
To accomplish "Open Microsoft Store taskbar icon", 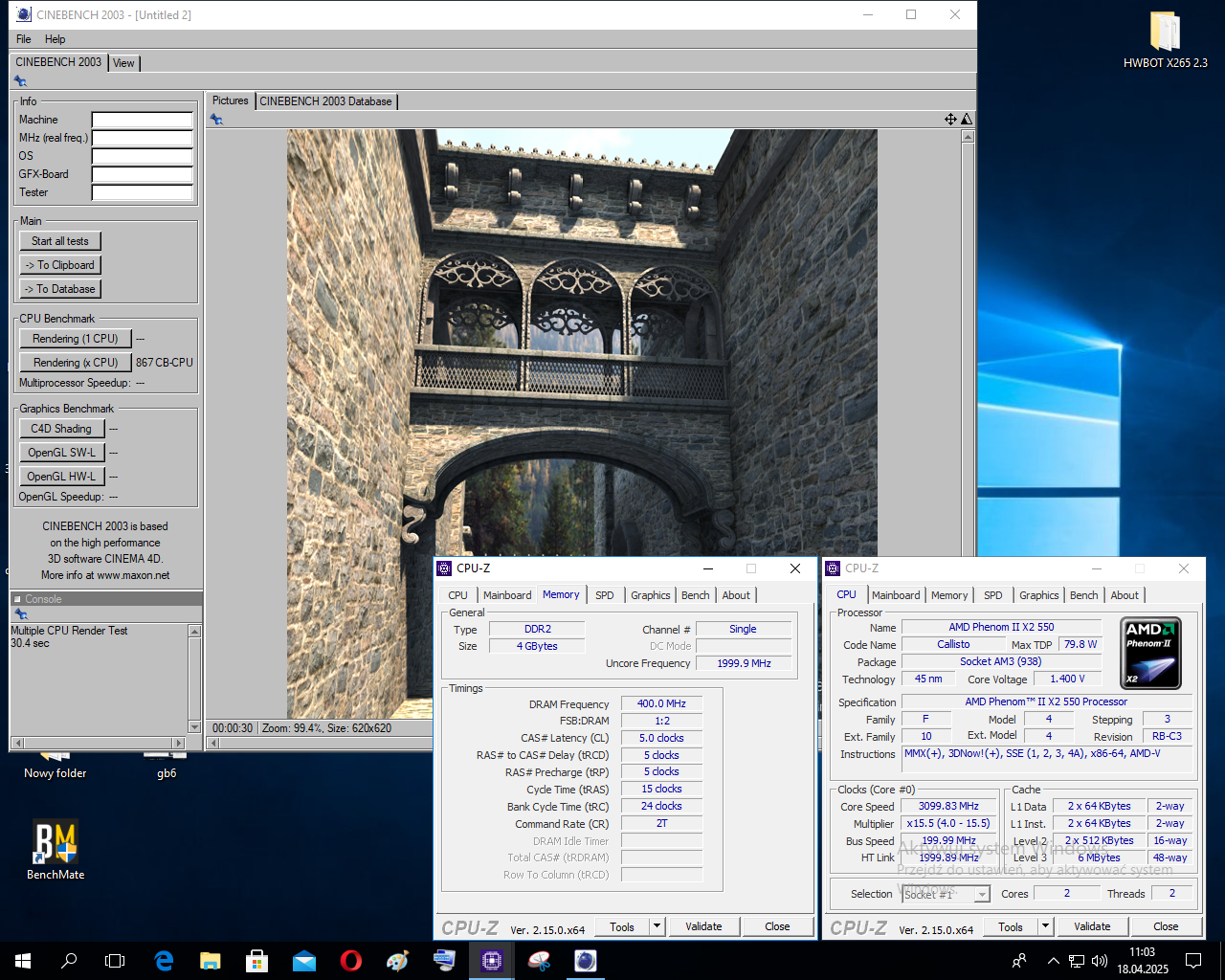I will tap(257, 960).
